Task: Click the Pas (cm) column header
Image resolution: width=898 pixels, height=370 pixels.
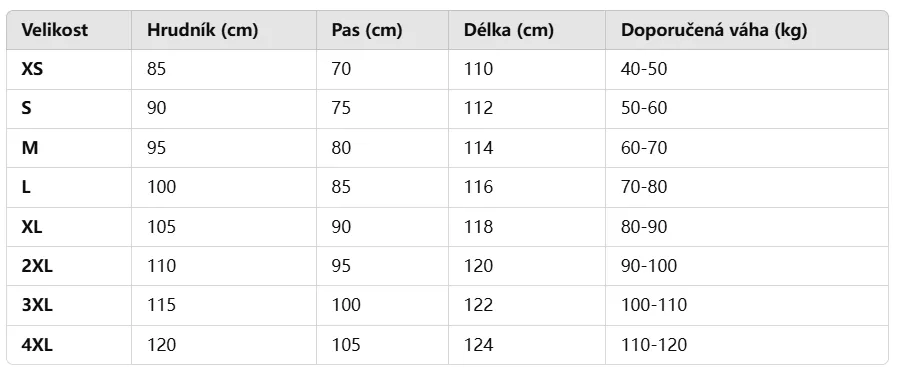Action: point(367,30)
